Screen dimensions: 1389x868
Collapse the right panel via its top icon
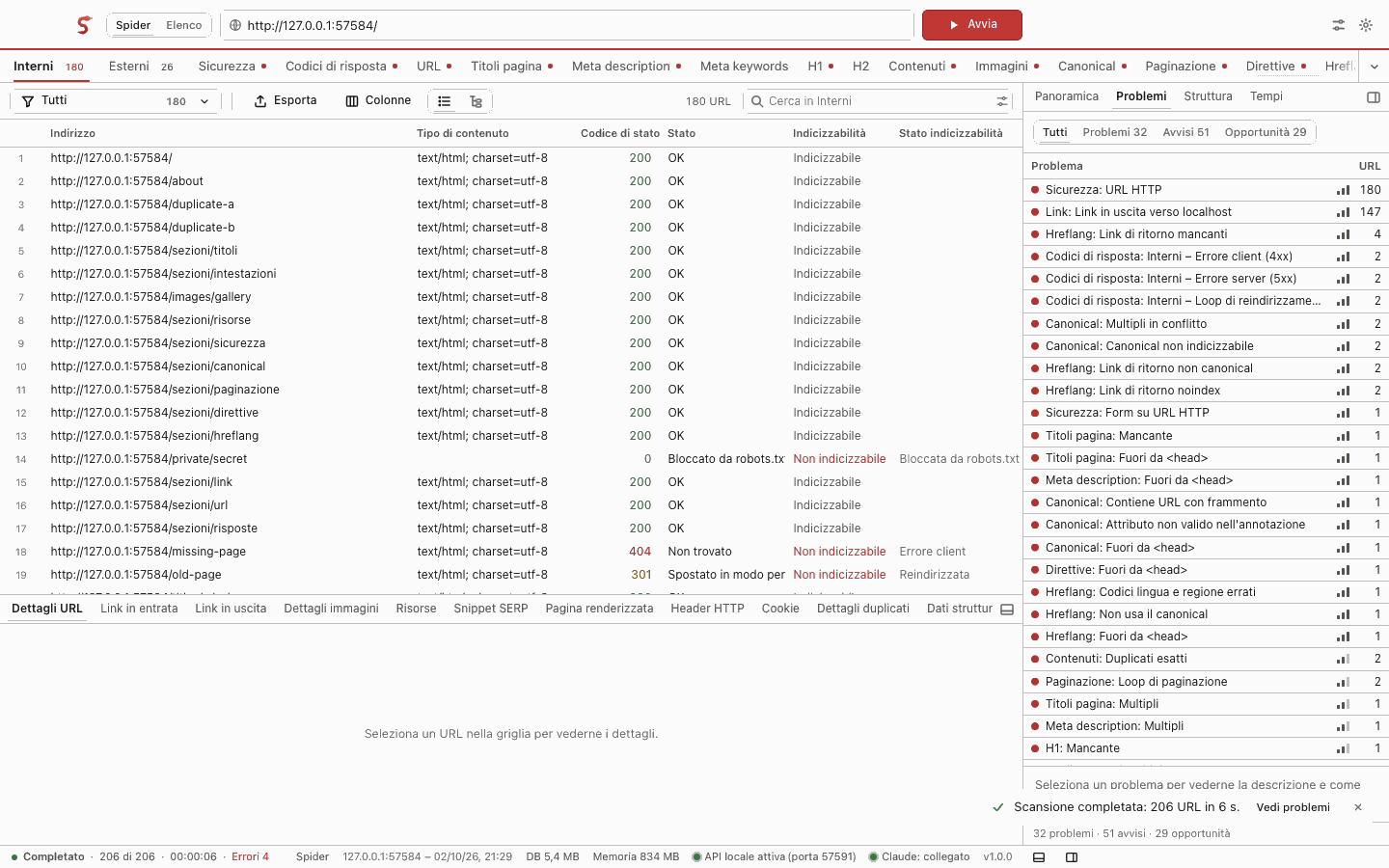[1374, 97]
